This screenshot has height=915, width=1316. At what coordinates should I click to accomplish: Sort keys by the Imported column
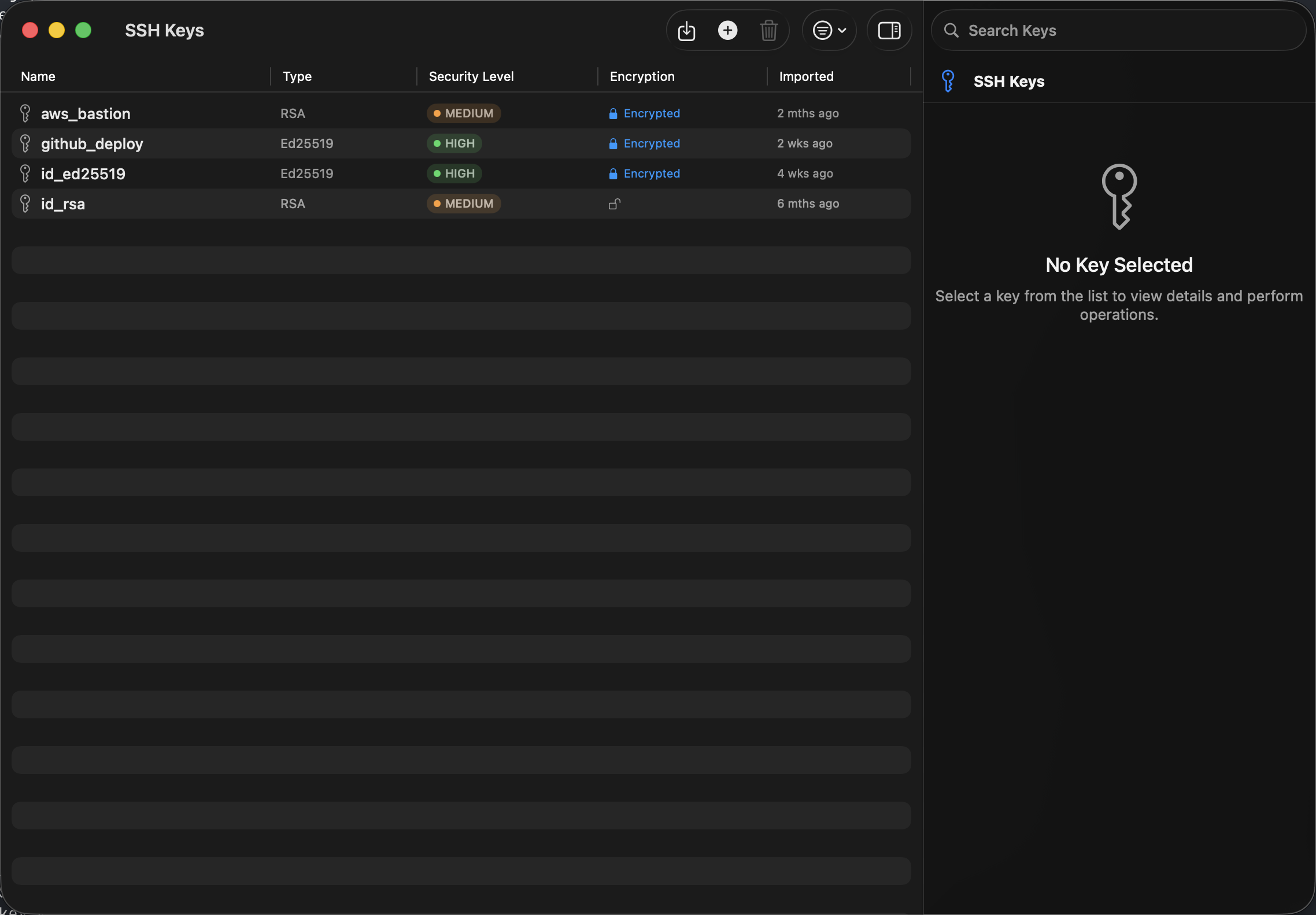[807, 76]
